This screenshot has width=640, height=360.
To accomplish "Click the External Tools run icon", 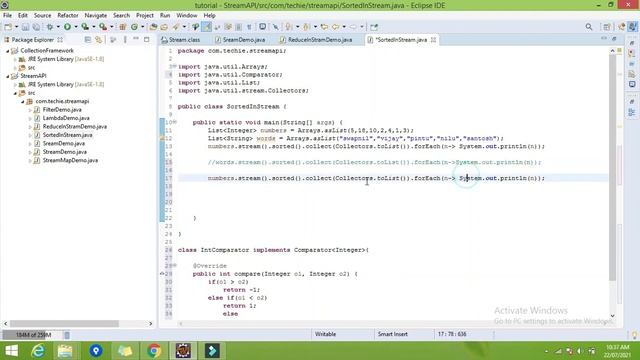I will 103,27.
